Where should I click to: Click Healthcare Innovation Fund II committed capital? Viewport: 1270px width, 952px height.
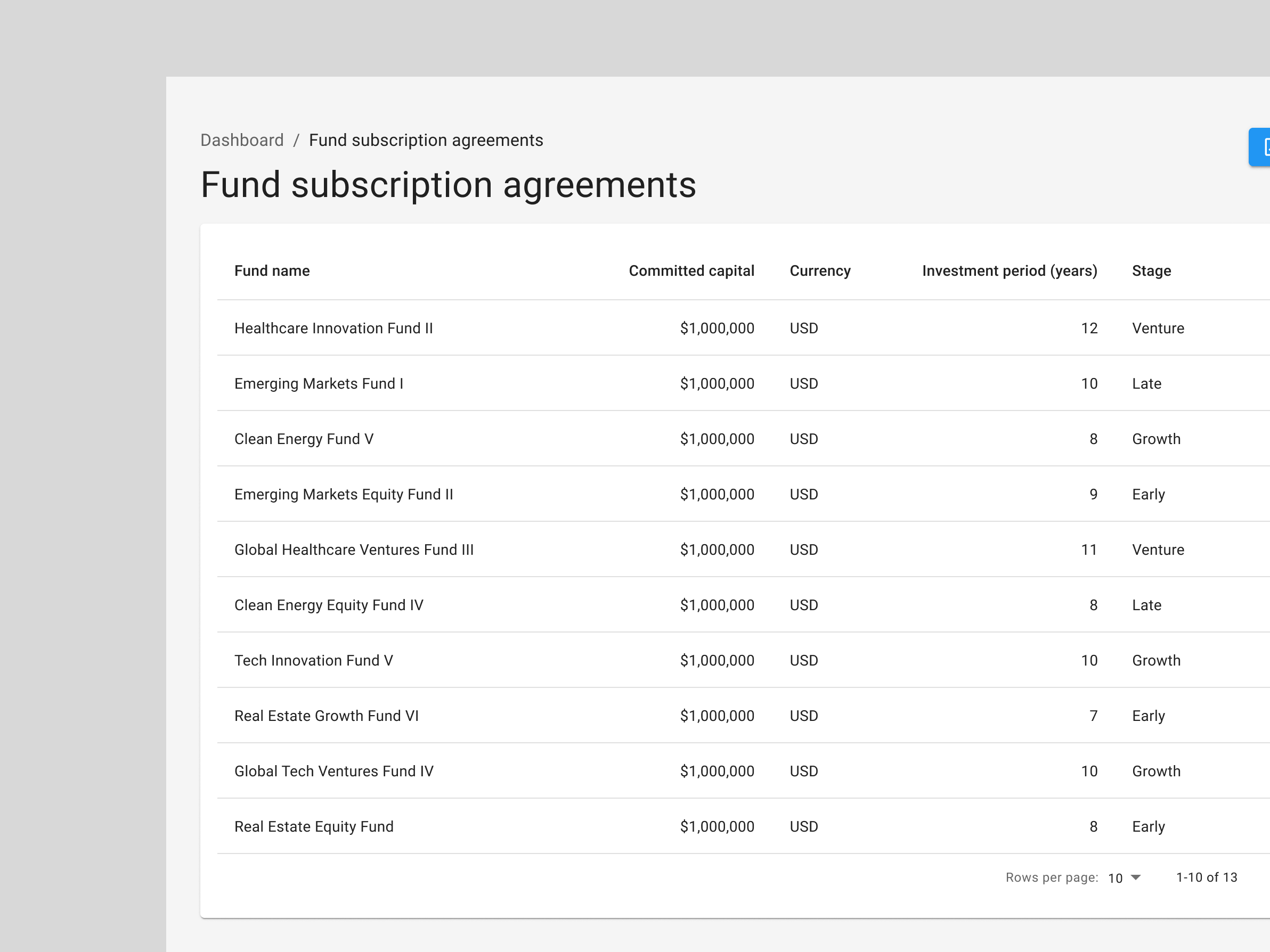coord(717,328)
